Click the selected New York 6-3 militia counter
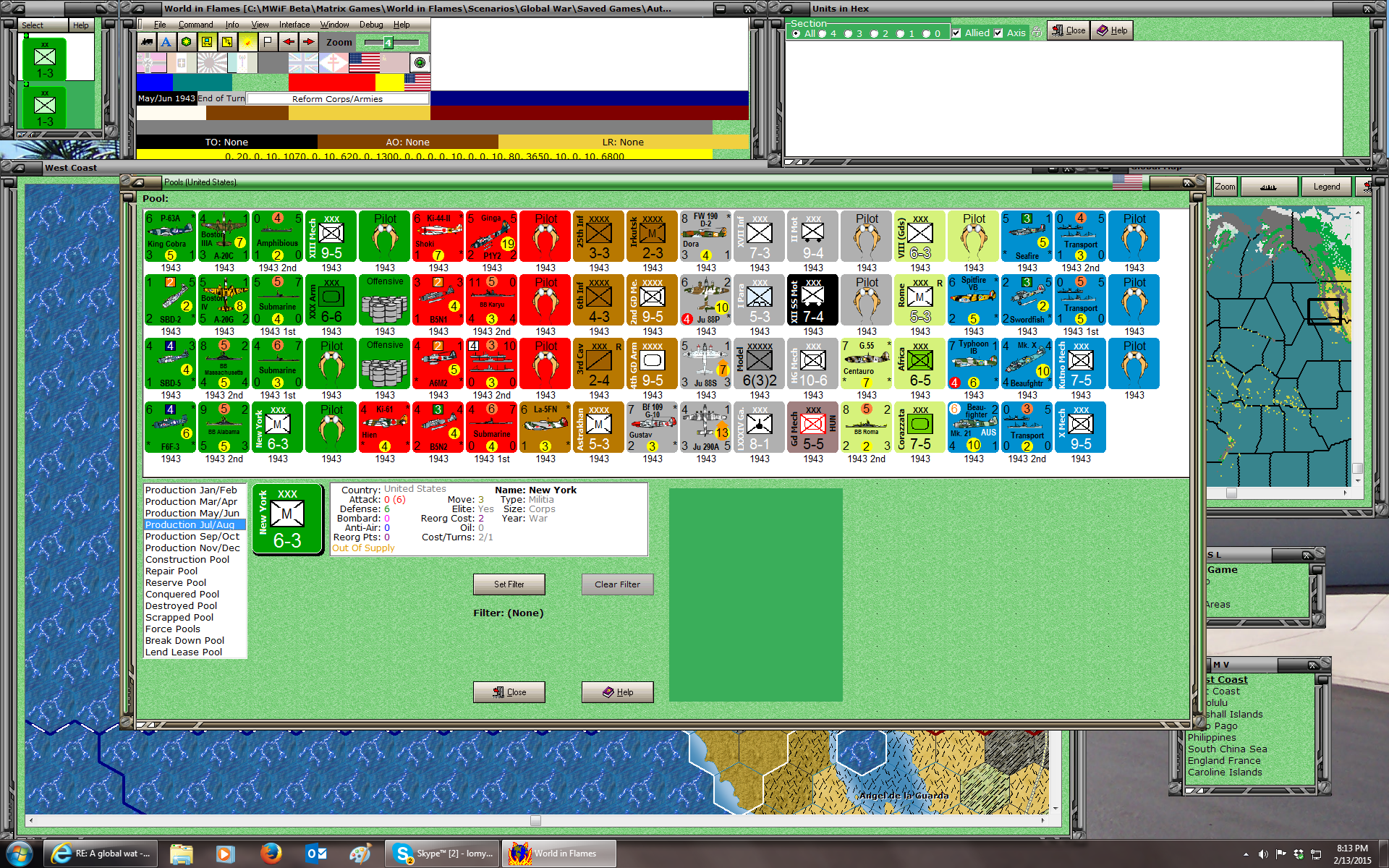 point(287,519)
